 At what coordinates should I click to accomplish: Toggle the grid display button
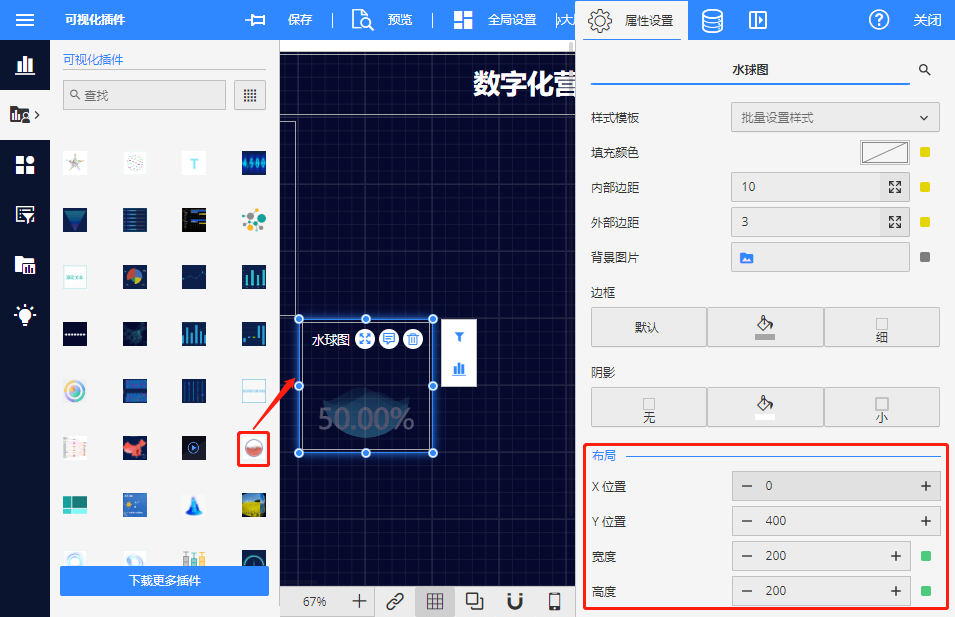(435, 601)
